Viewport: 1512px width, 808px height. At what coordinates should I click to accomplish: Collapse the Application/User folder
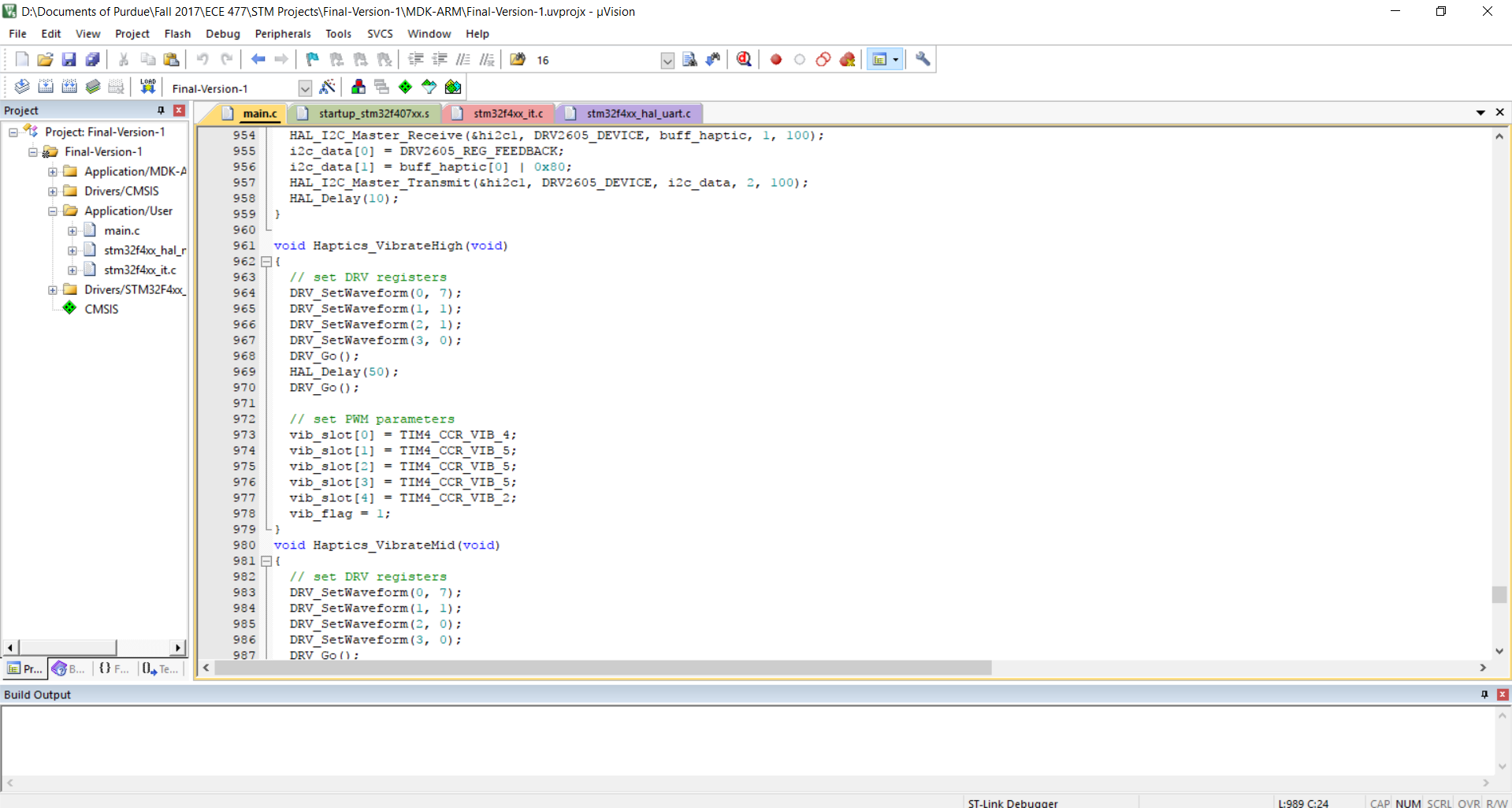pyautogui.click(x=53, y=210)
